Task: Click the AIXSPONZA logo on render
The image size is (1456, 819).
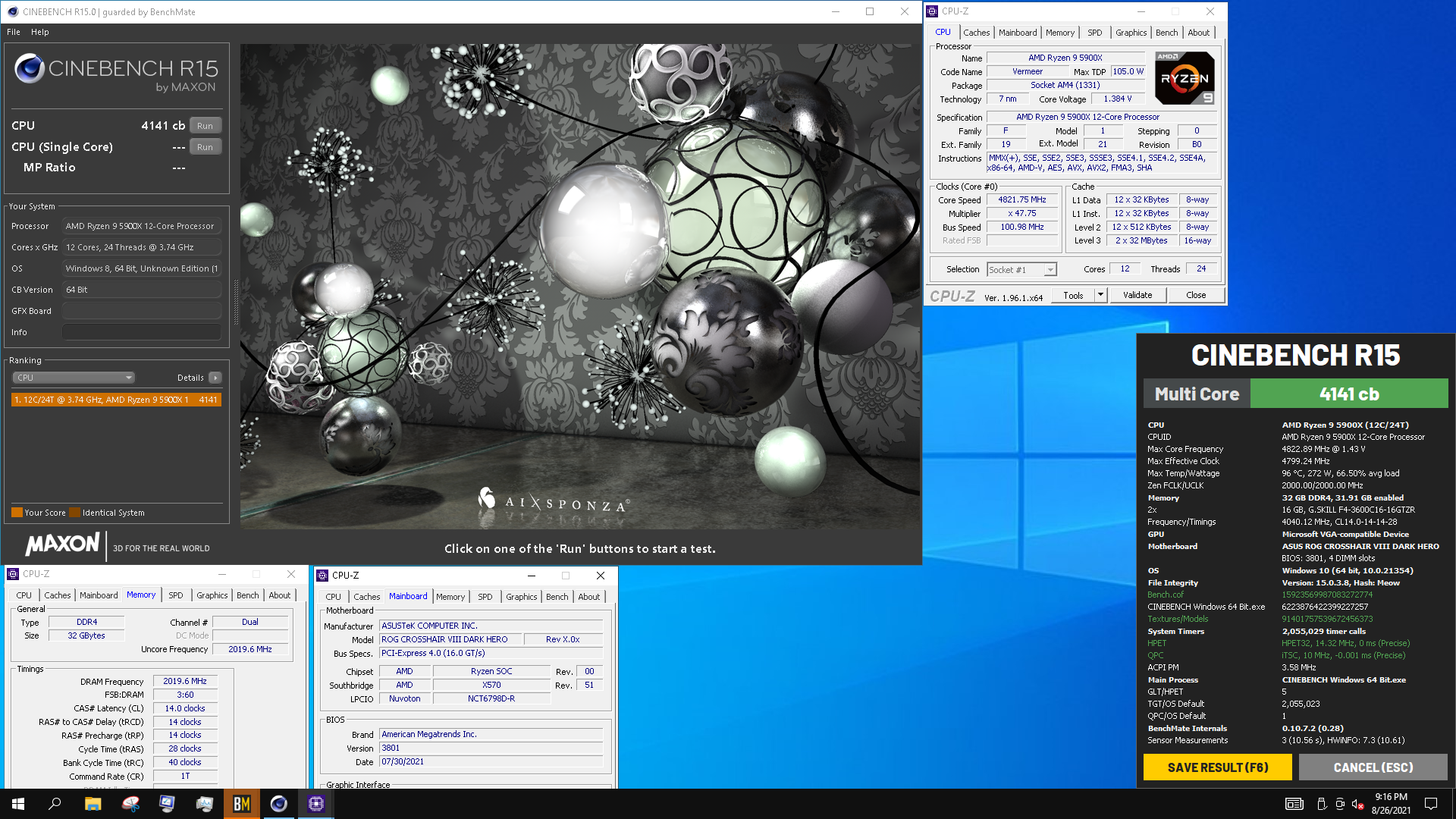Action: click(554, 501)
